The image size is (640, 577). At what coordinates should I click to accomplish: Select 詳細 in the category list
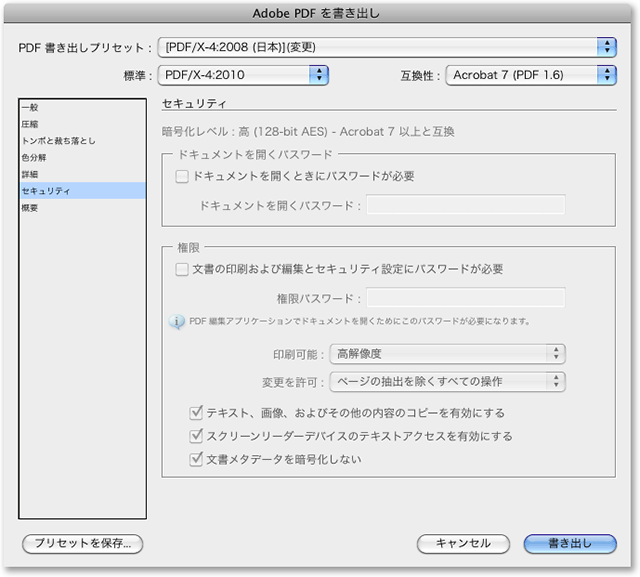30,174
